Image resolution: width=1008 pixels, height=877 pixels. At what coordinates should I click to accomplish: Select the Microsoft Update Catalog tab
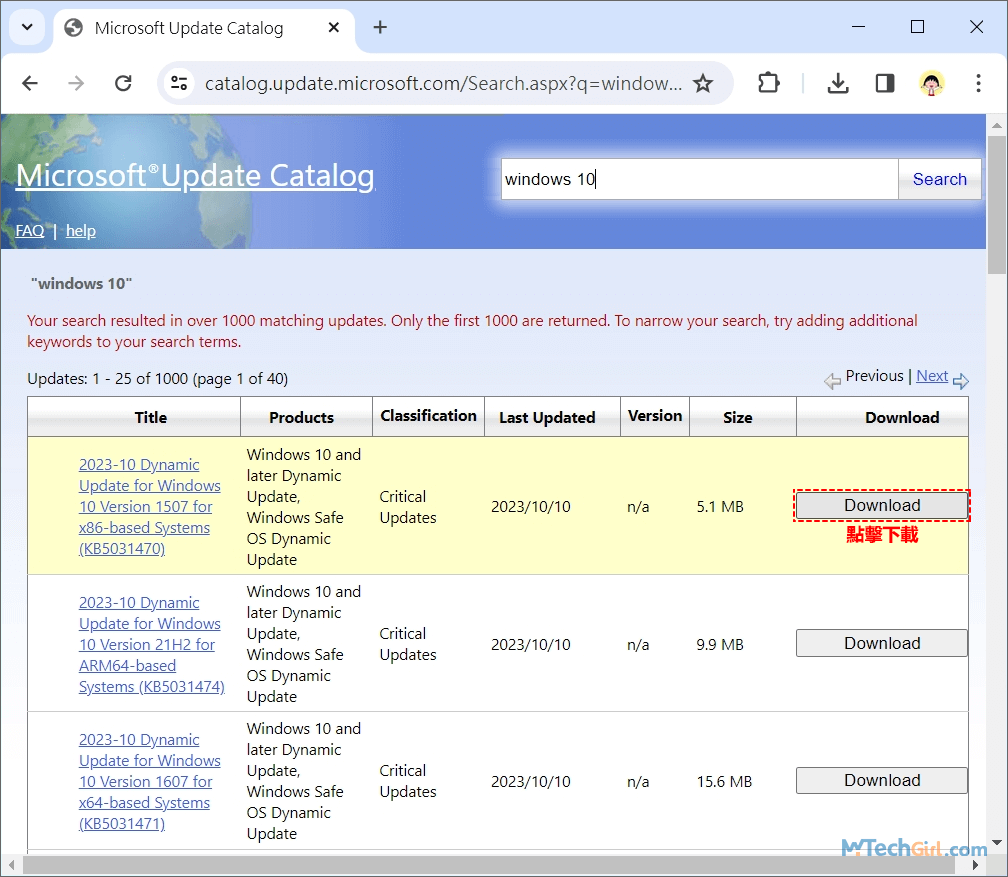click(x=188, y=28)
